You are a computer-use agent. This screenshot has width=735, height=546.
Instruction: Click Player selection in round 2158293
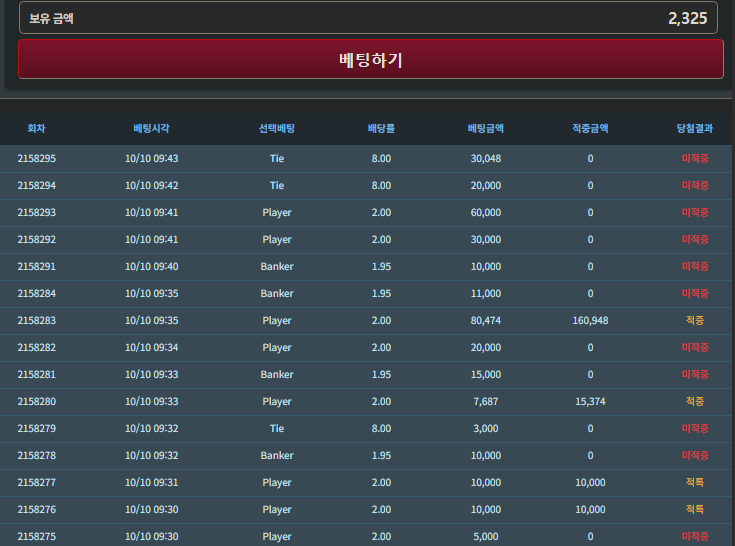pos(277,213)
